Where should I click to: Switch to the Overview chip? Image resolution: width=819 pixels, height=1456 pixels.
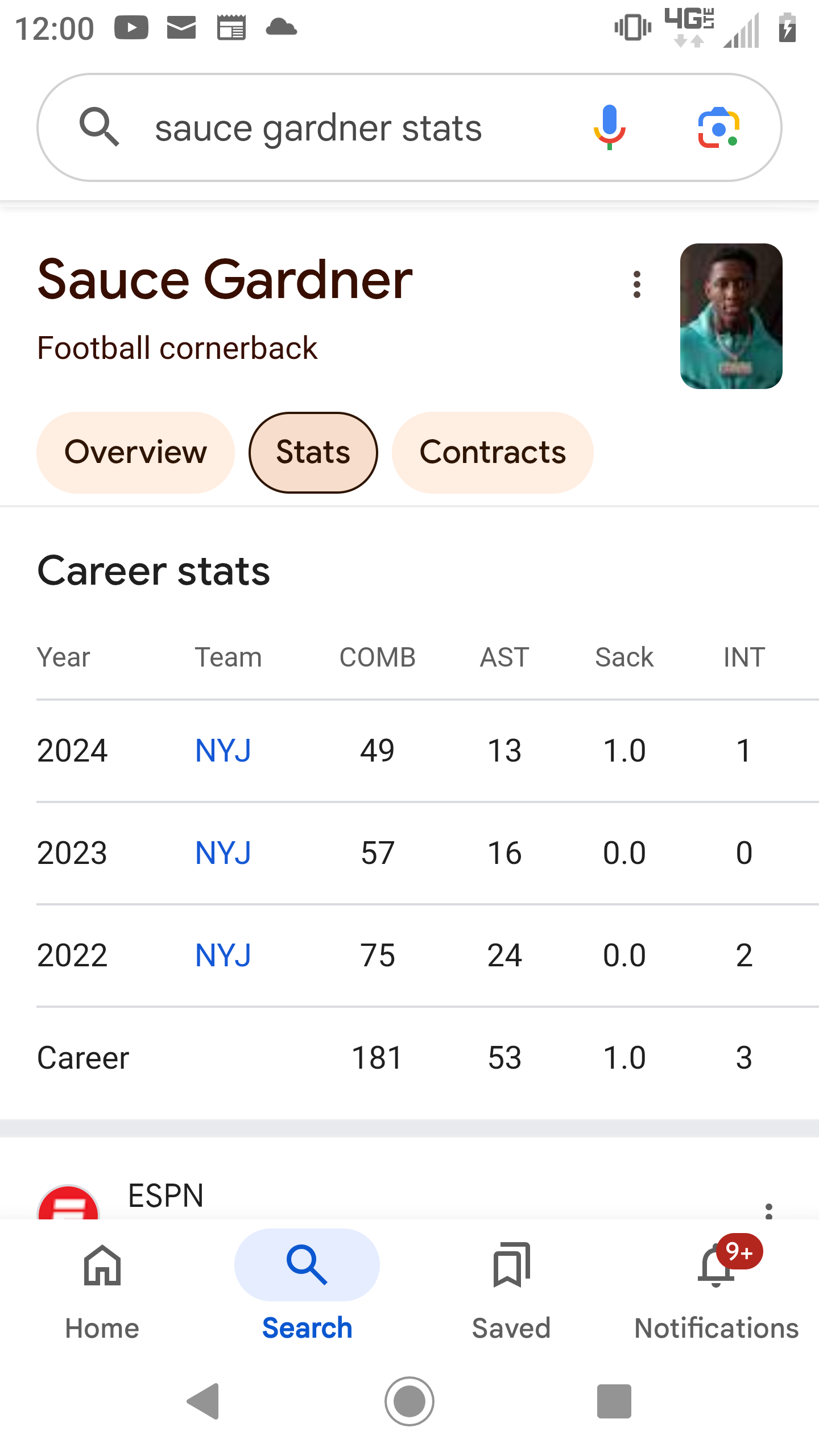(135, 453)
